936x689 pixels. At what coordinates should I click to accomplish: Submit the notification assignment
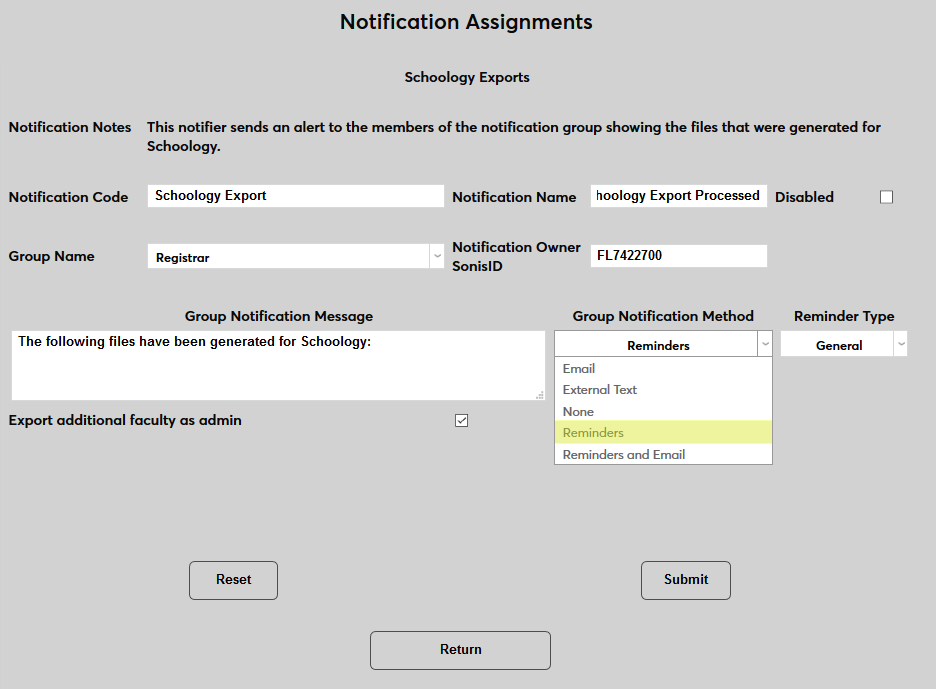click(685, 580)
